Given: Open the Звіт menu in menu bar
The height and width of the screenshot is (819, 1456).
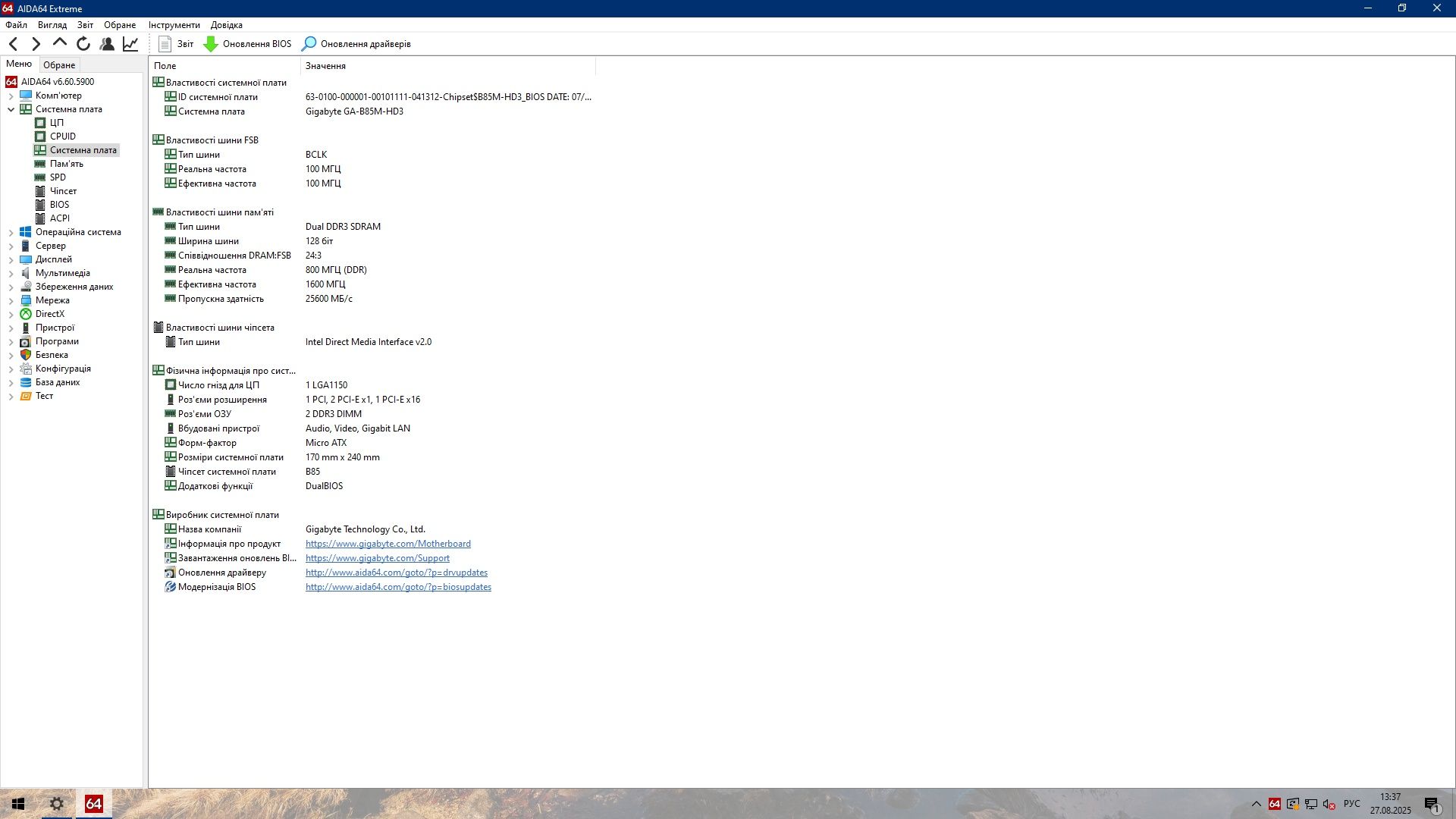Looking at the screenshot, I should pyautogui.click(x=86, y=25).
